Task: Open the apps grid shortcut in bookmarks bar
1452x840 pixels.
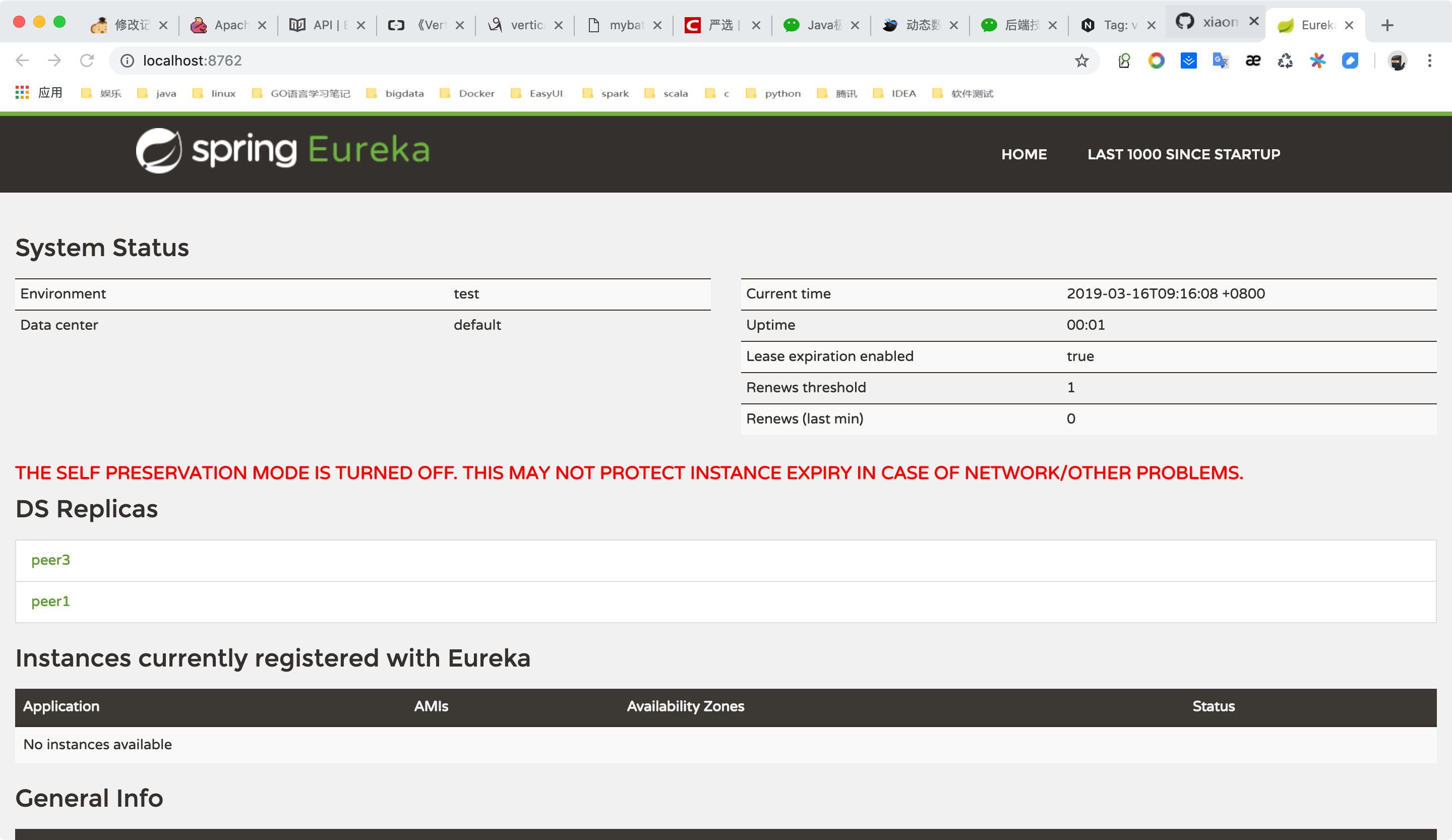Action: 22,93
